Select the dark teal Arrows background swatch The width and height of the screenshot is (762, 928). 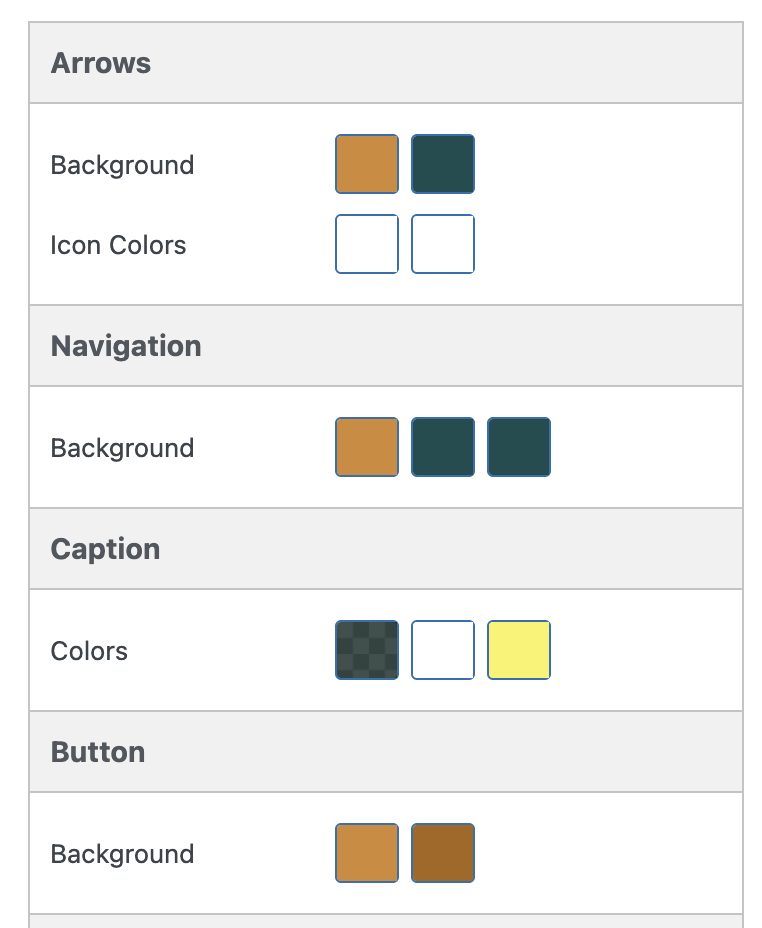pos(442,163)
